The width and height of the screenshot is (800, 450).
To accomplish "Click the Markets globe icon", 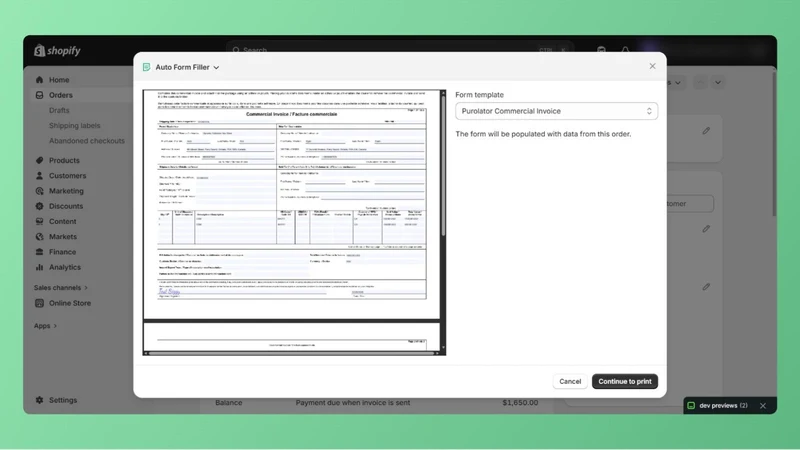I will [x=39, y=237].
